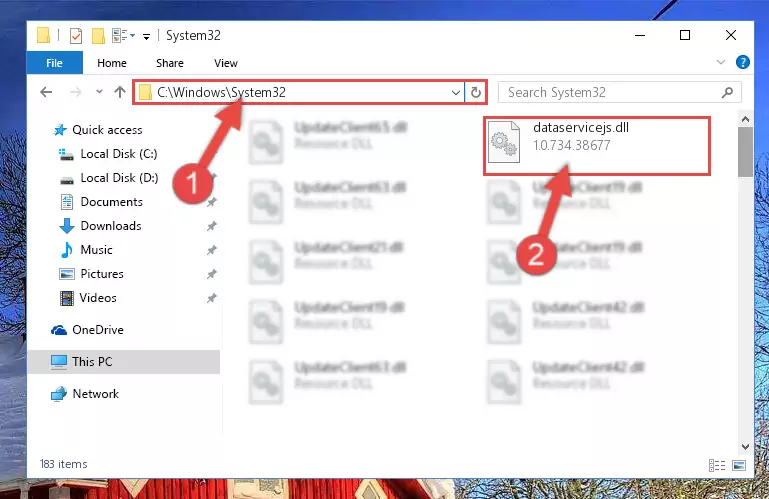This screenshot has height=499, width=769.
Task: Click the scrollbar up arrow in file list
Action: [x=745, y=119]
